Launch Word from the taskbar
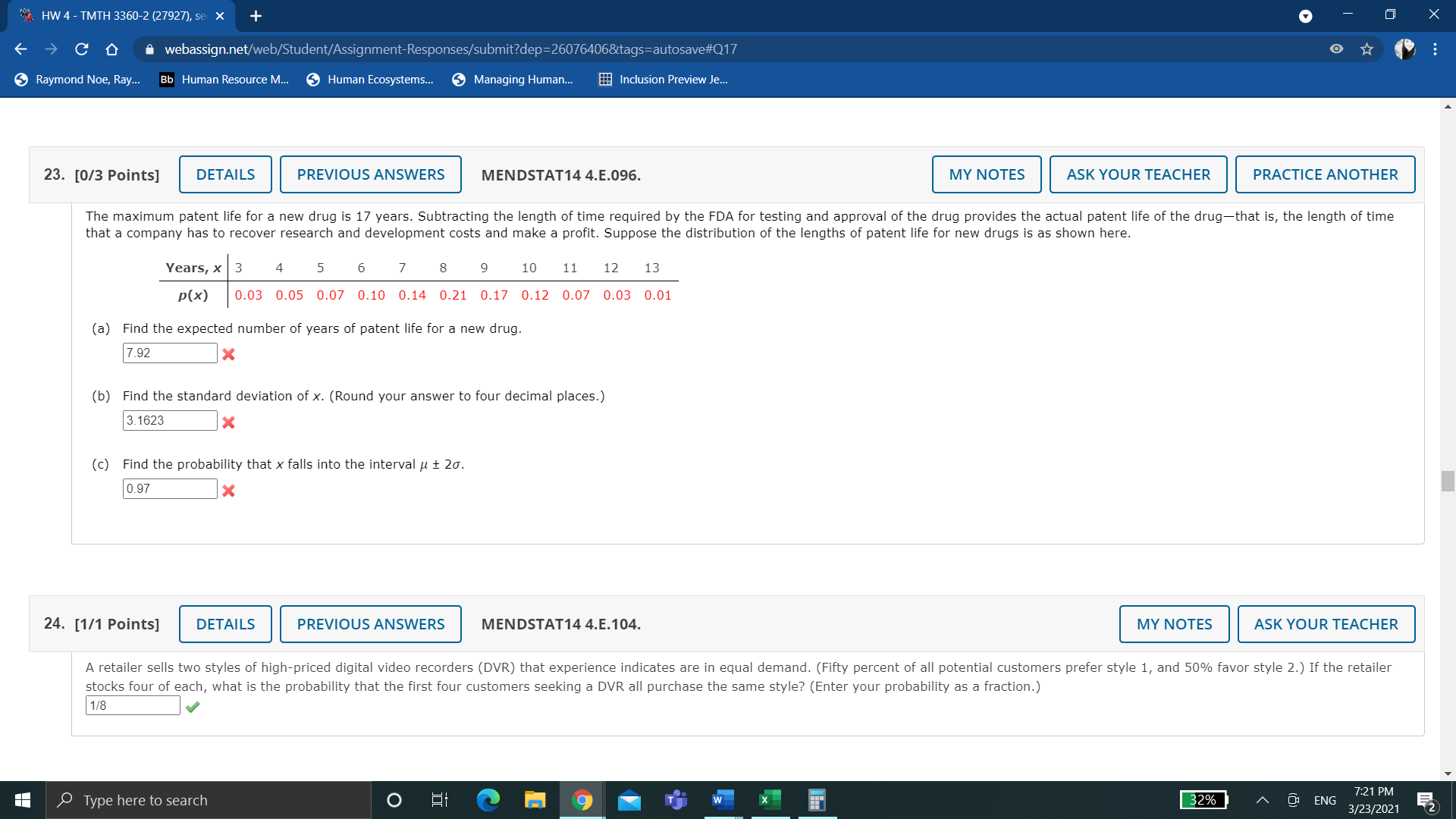1456x819 pixels. [x=722, y=799]
